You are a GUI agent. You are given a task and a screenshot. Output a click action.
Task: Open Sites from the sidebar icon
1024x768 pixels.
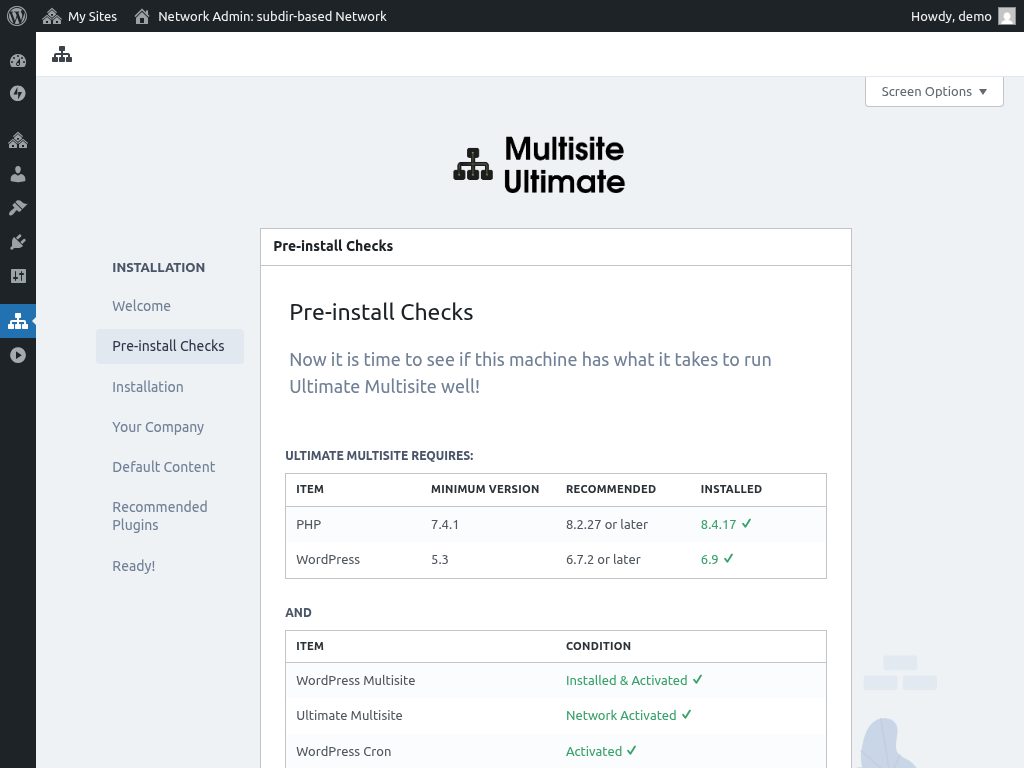coord(18,140)
